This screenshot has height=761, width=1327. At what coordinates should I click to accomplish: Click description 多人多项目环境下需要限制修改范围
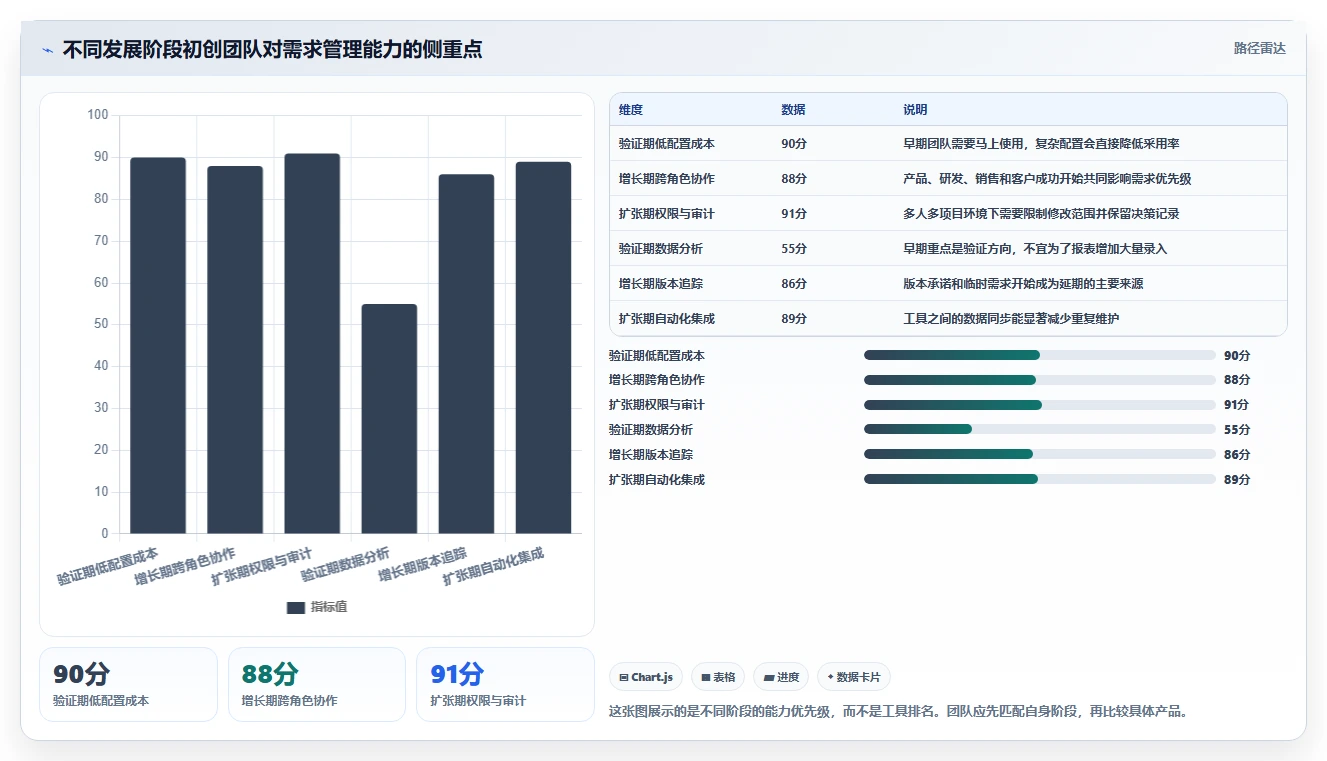[1041, 214]
